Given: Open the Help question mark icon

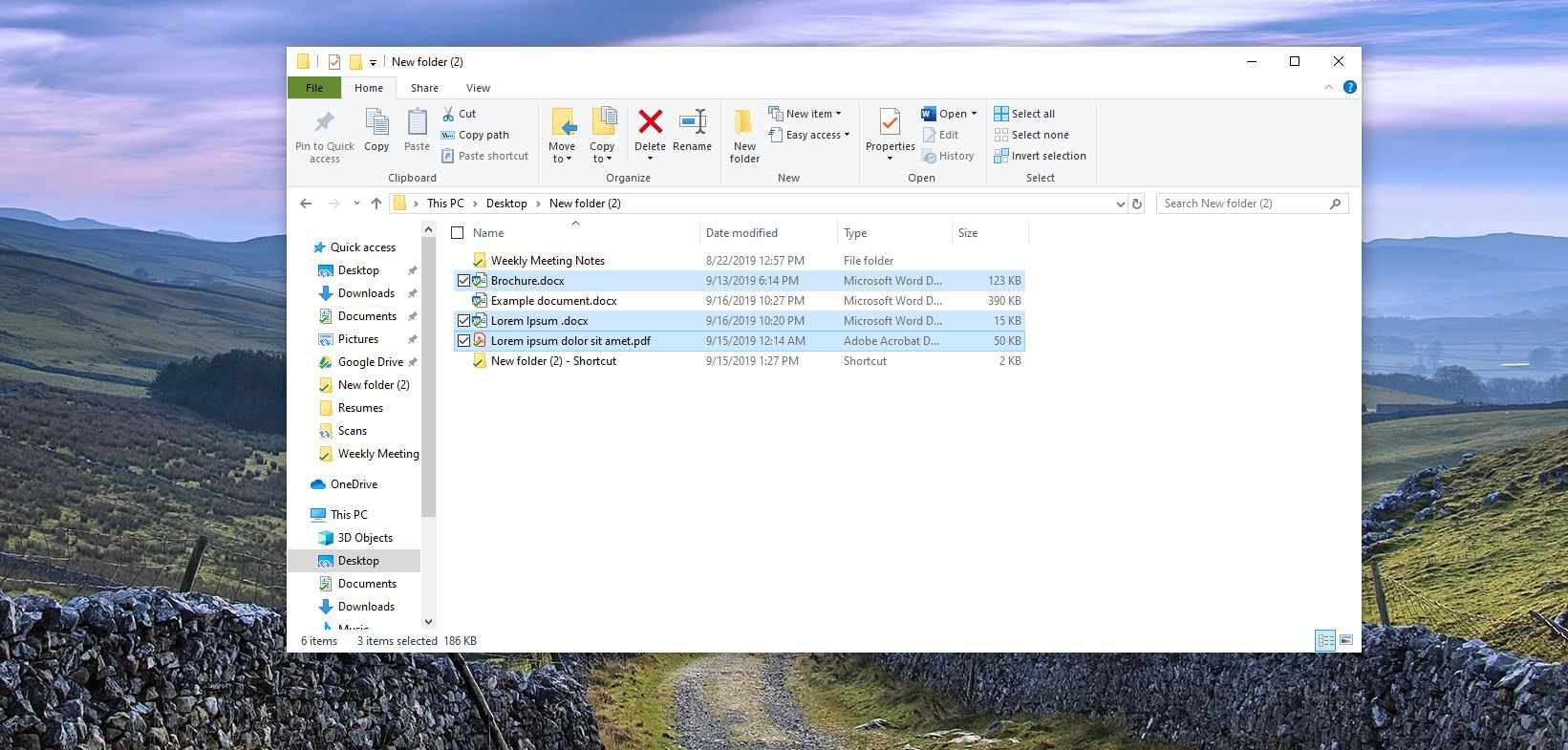Looking at the screenshot, I should coord(1349,87).
